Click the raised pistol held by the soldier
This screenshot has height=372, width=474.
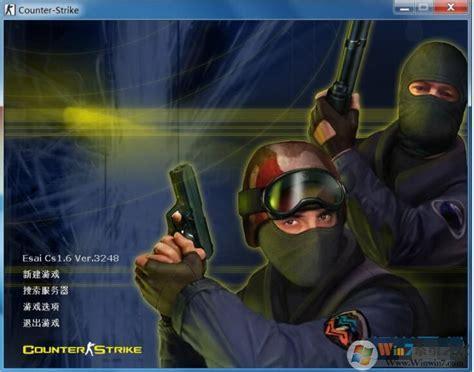pos(191,206)
